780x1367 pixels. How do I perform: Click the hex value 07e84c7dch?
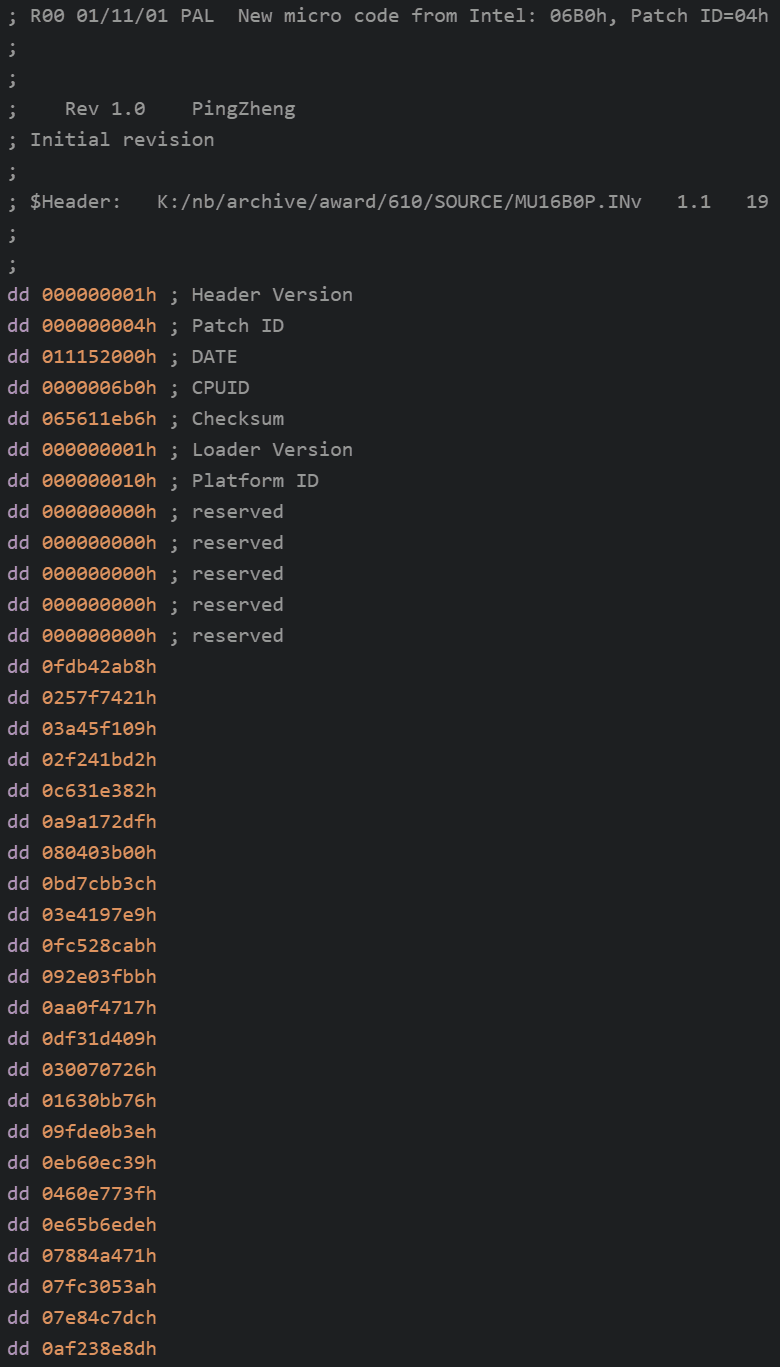99,1317
